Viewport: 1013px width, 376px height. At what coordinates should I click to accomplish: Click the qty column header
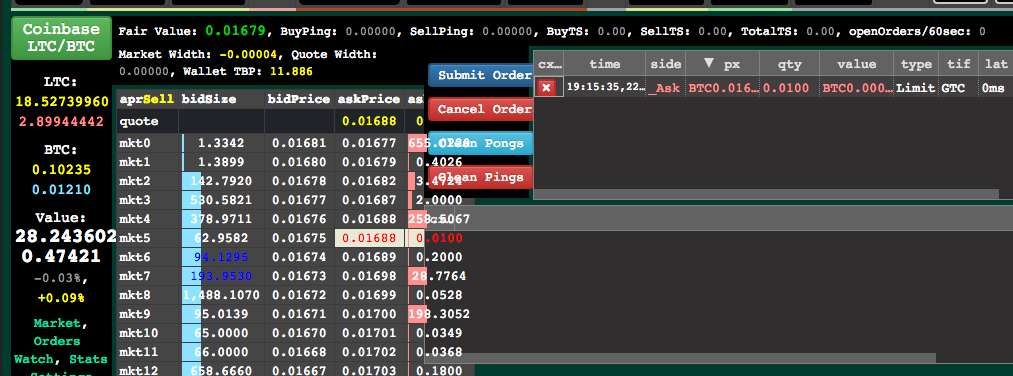(x=789, y=64)
